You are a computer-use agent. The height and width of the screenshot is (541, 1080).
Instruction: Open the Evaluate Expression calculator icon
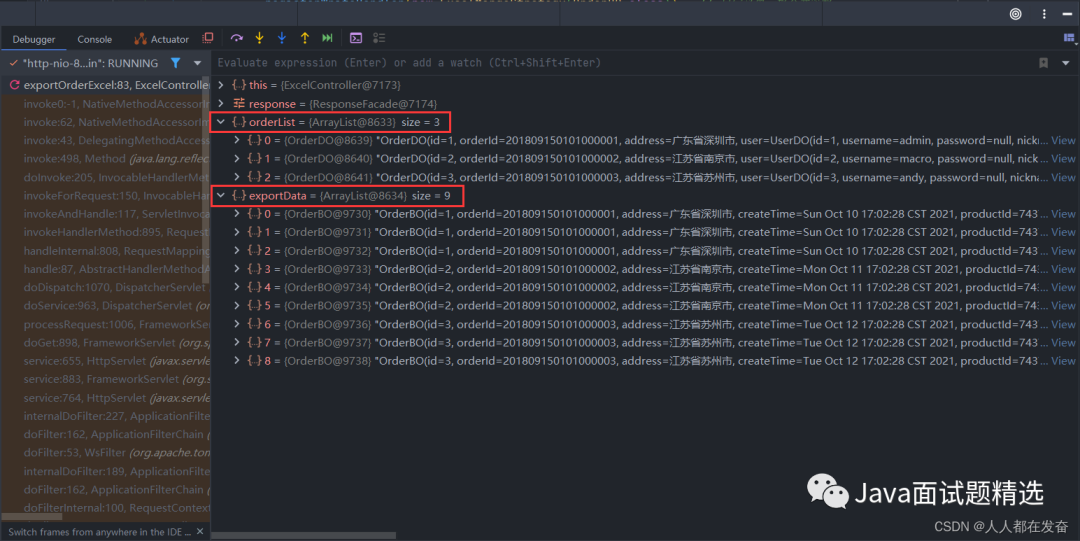click(x=355, y=38)
